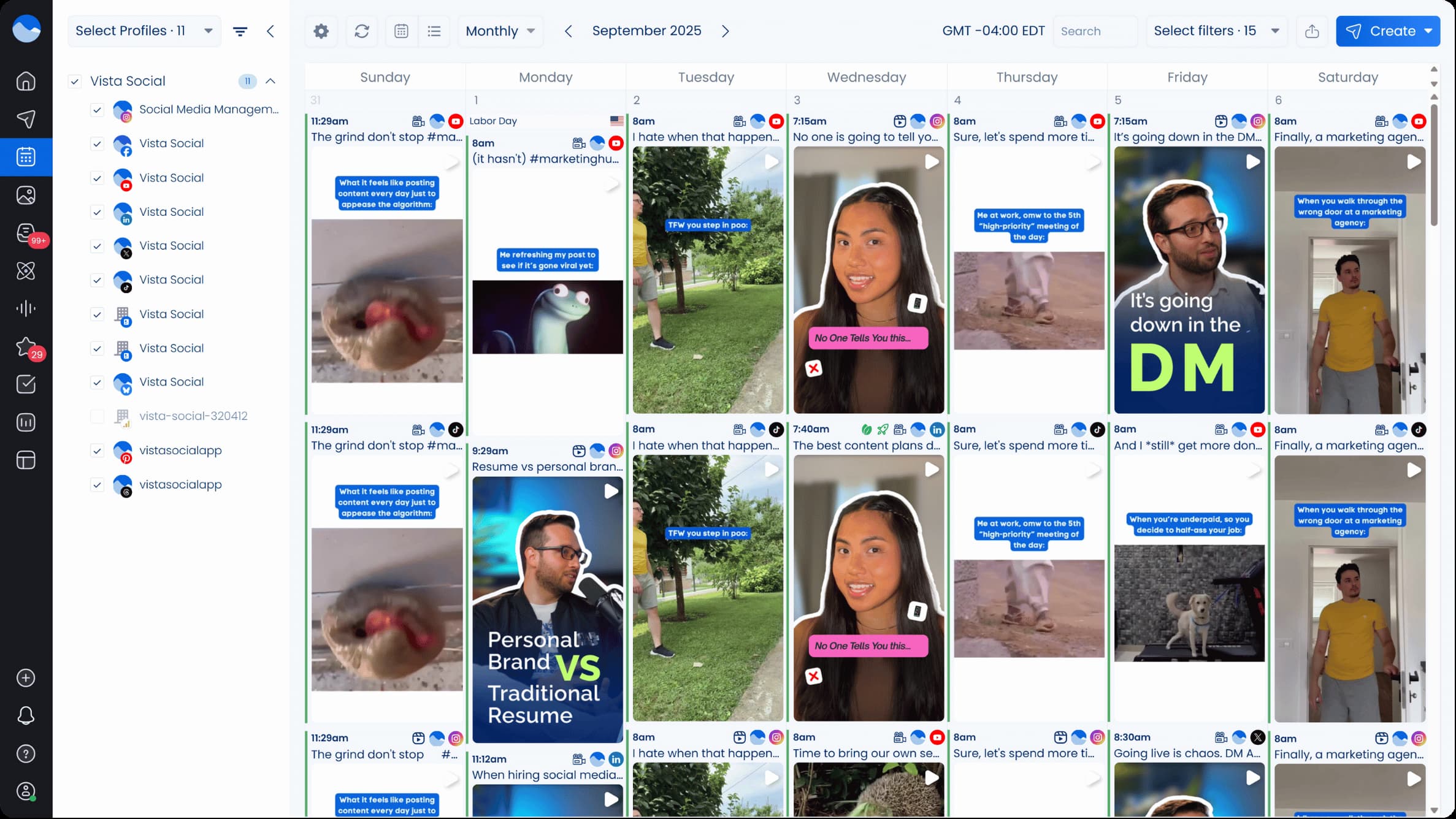The width and height of the screenshot is (1456, 819).
Task: Open the notifications bell icon
Action: (x=26, y=715)
